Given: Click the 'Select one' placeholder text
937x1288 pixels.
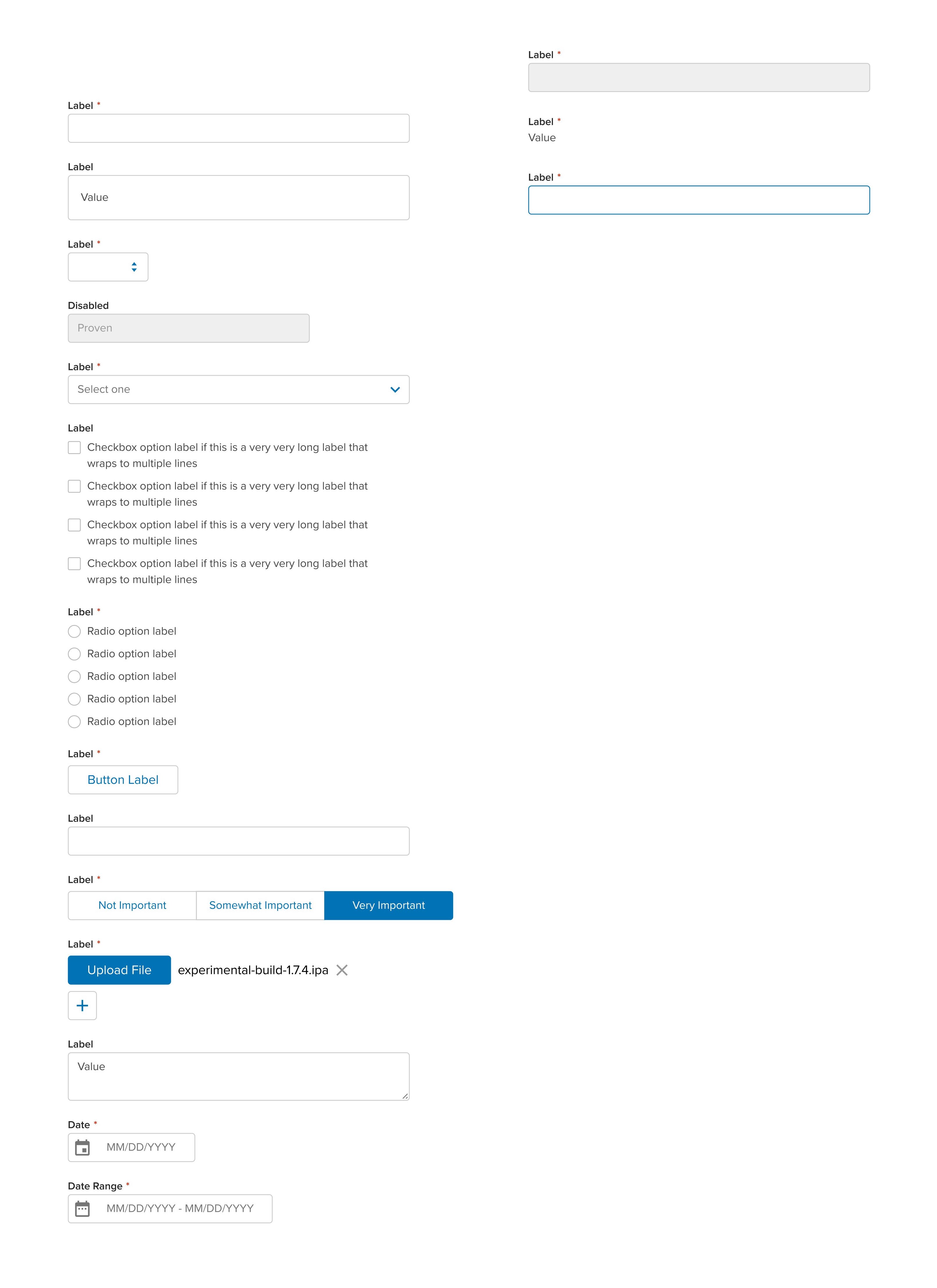Looking at the screenshot, I should coord(104,390).
